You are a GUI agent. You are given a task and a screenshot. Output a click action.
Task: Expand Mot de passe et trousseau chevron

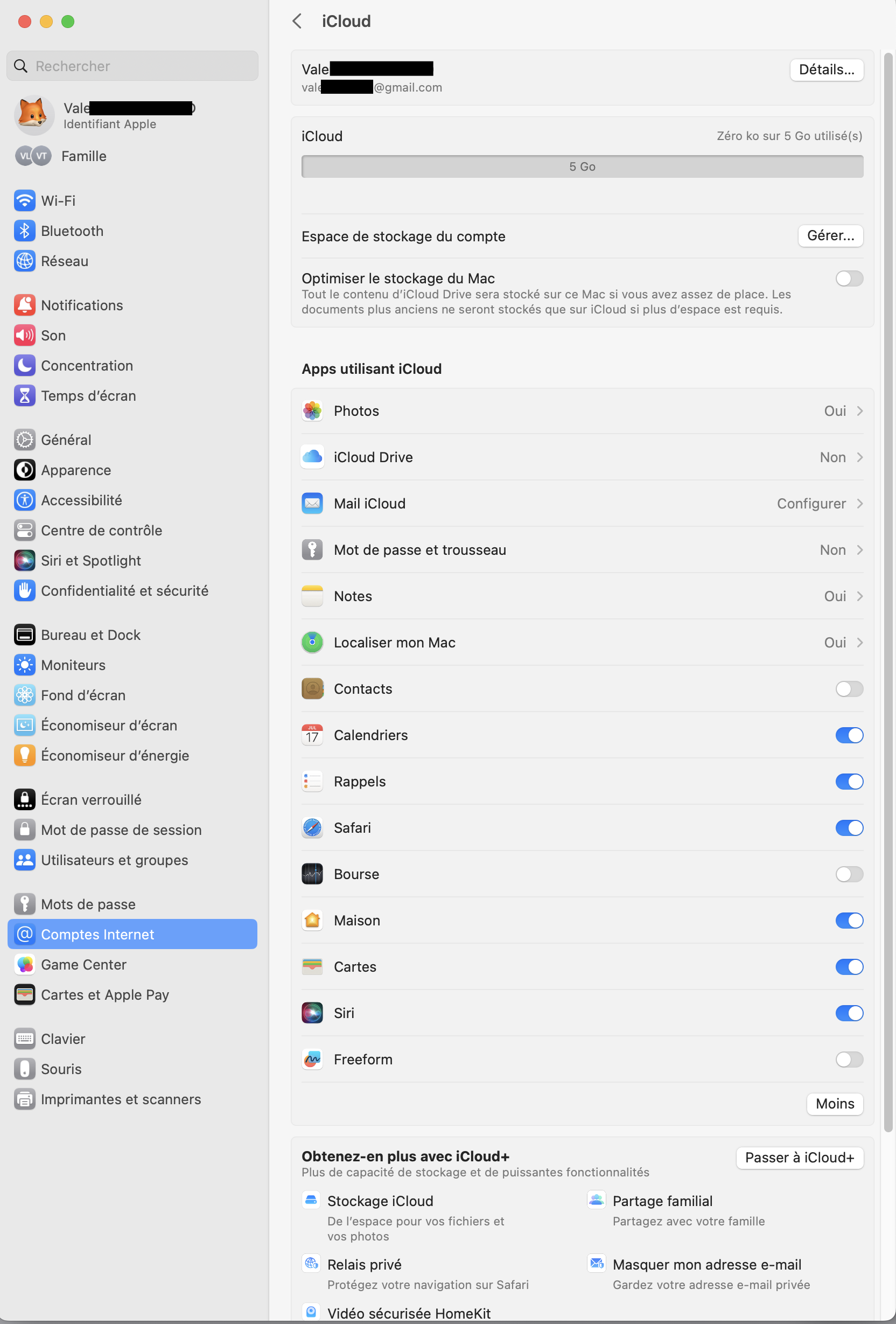click(x=859, y=550)
